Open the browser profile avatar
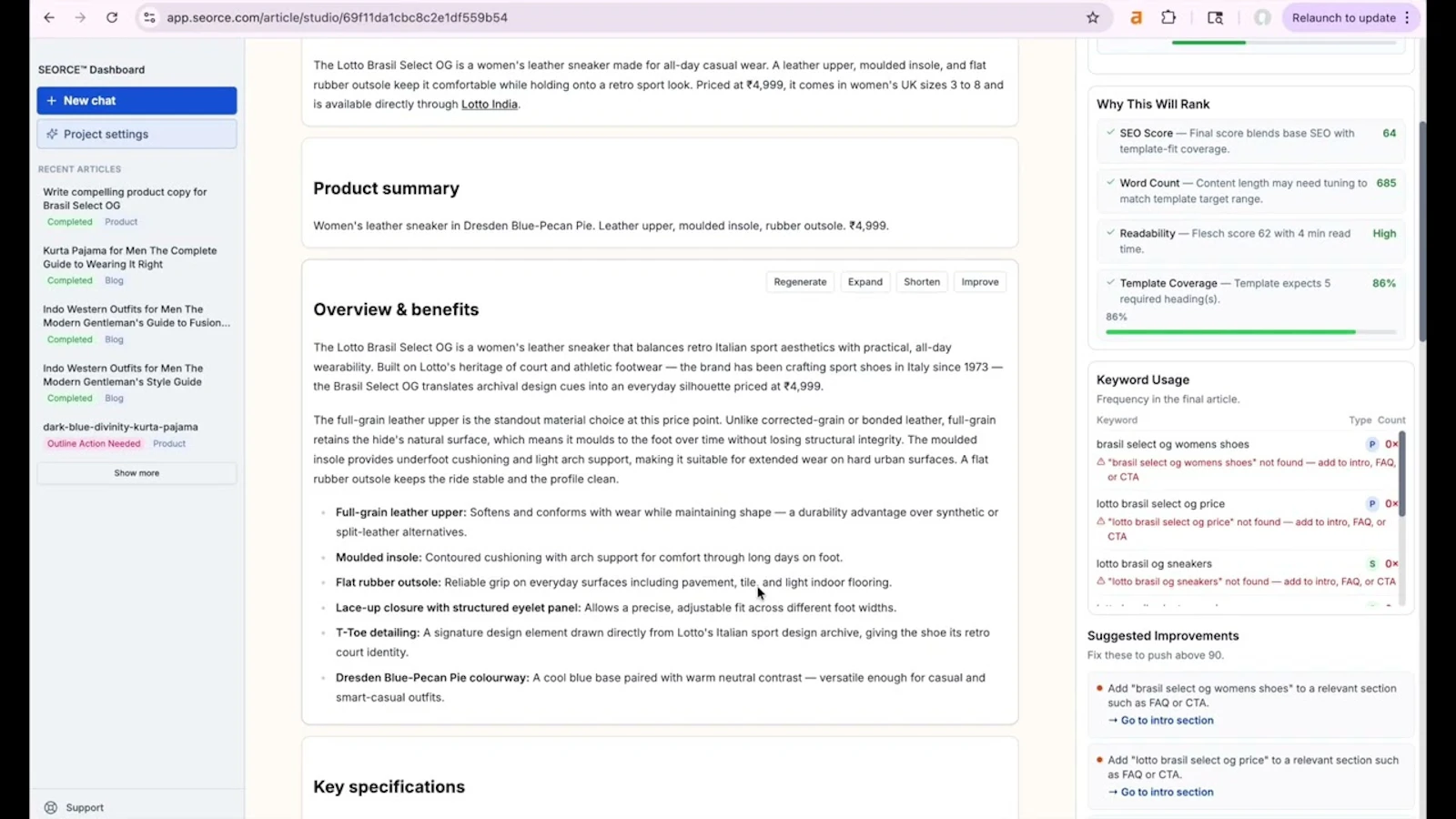This screenshot has height=819, width=1456. pos(1262,17)
